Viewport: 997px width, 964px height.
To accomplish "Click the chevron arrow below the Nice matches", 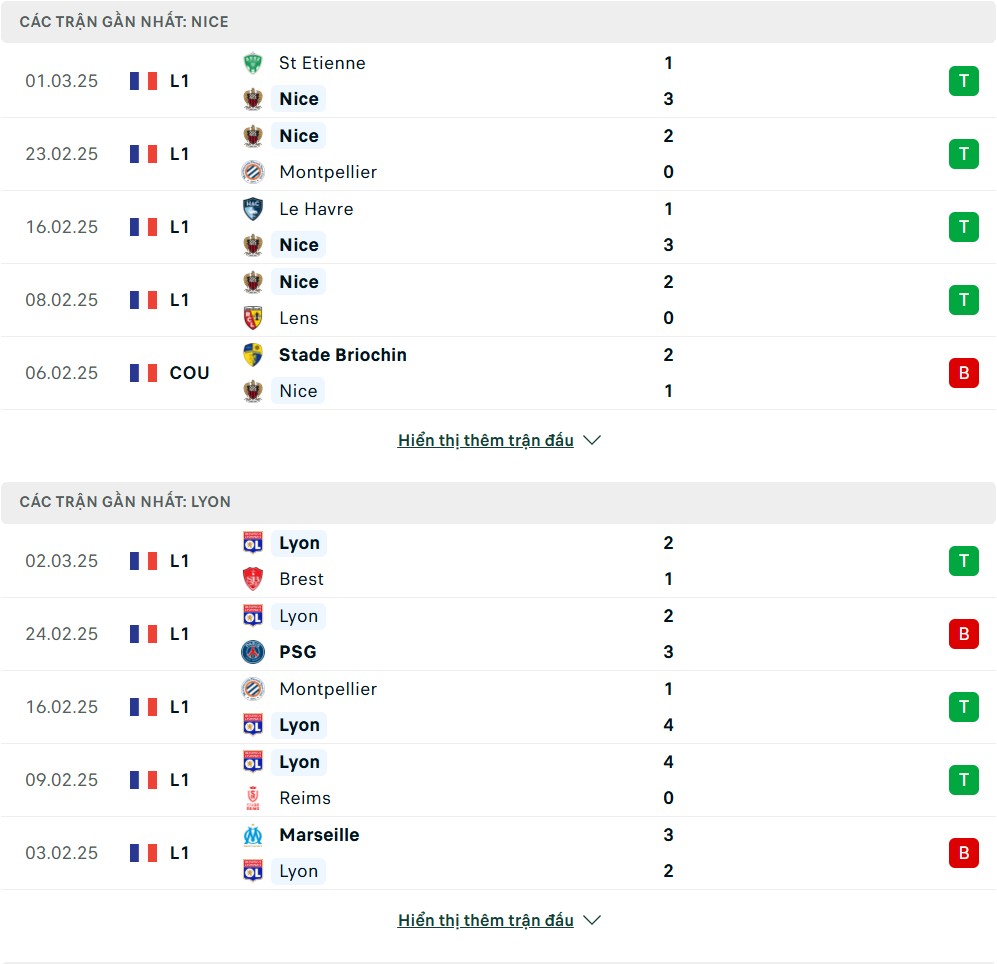I will [x=592, y=440].
